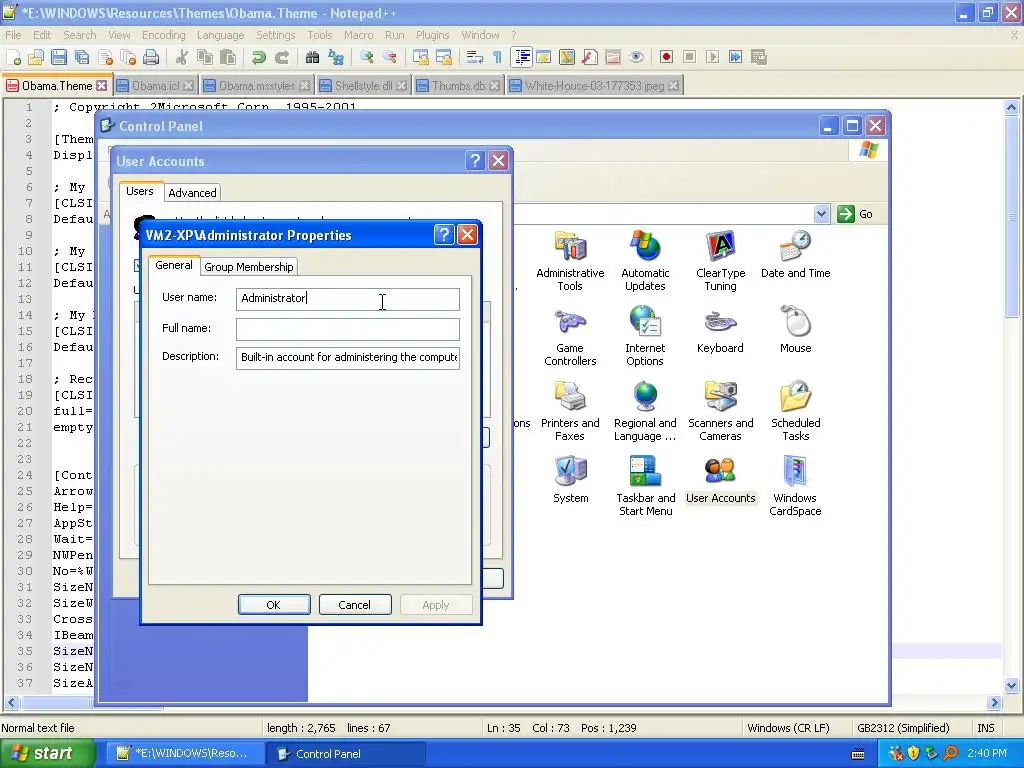Toggle the Word wrap toolbar icon
Image resolution: width=1024 pixels, height=768 pixels.
tap(475, 57)
